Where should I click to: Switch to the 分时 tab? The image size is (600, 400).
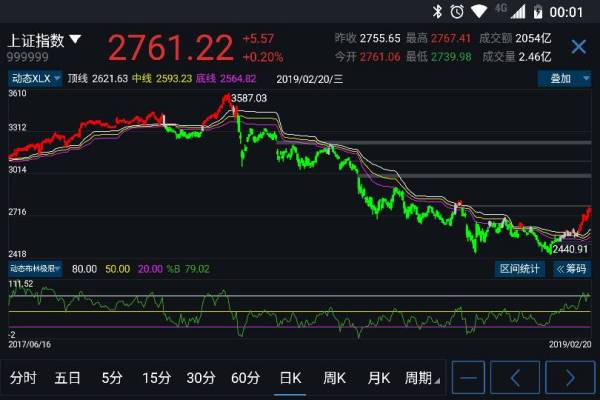click(23, 378)
